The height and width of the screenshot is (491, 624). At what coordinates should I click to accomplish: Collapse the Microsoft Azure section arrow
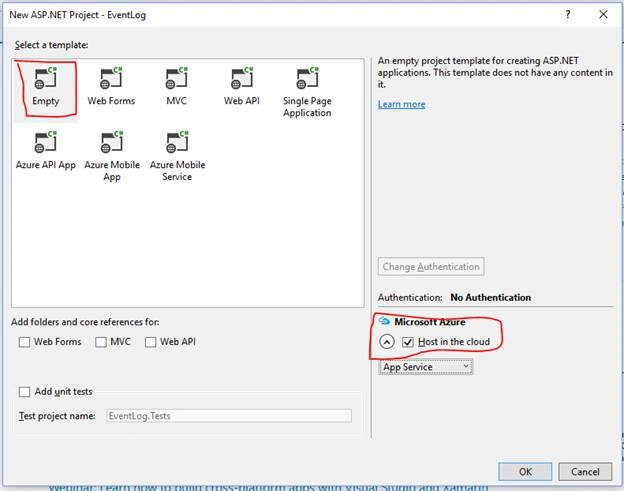click(x=387, y=342)
